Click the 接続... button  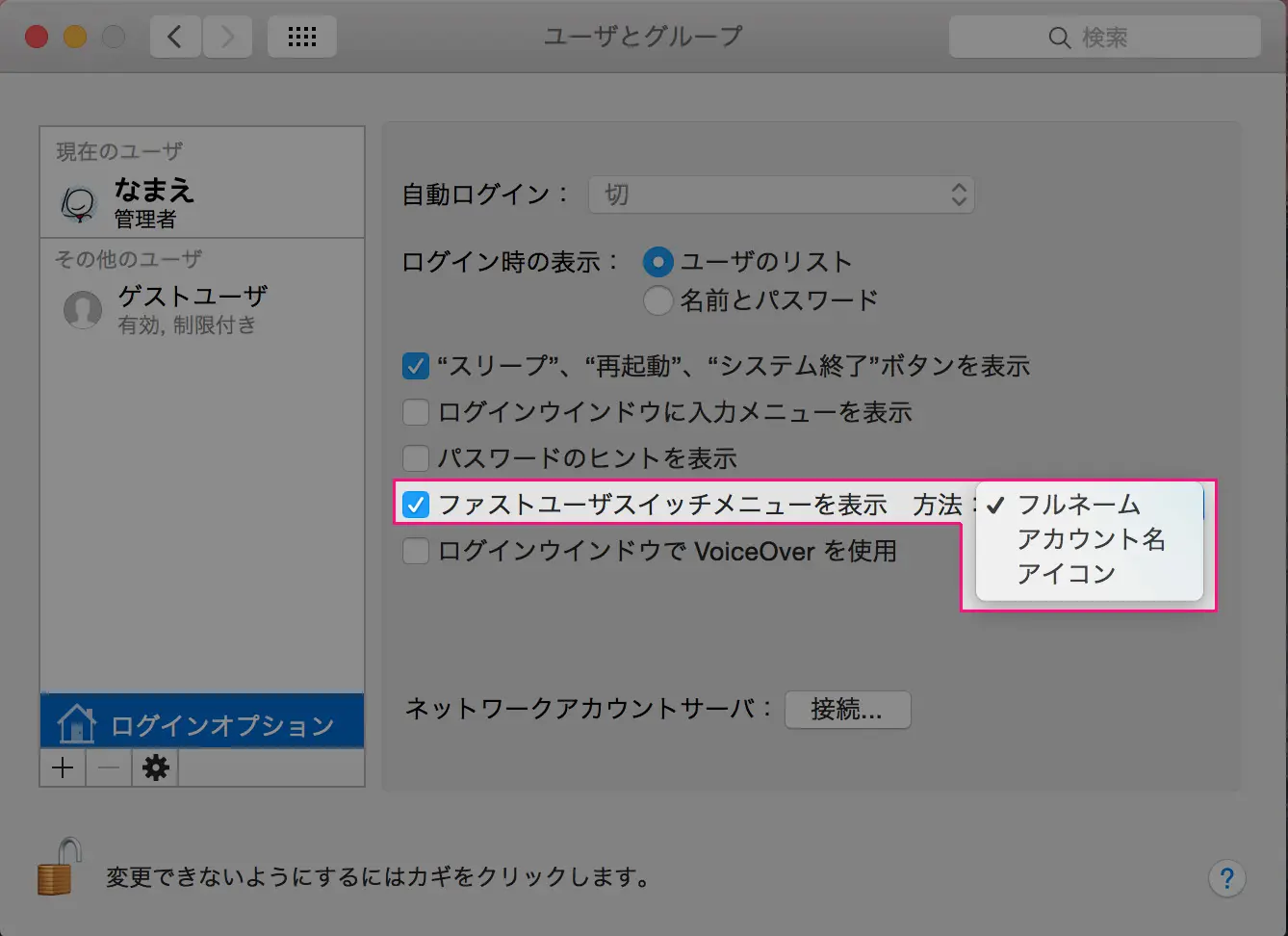click(x=847, y=710)
